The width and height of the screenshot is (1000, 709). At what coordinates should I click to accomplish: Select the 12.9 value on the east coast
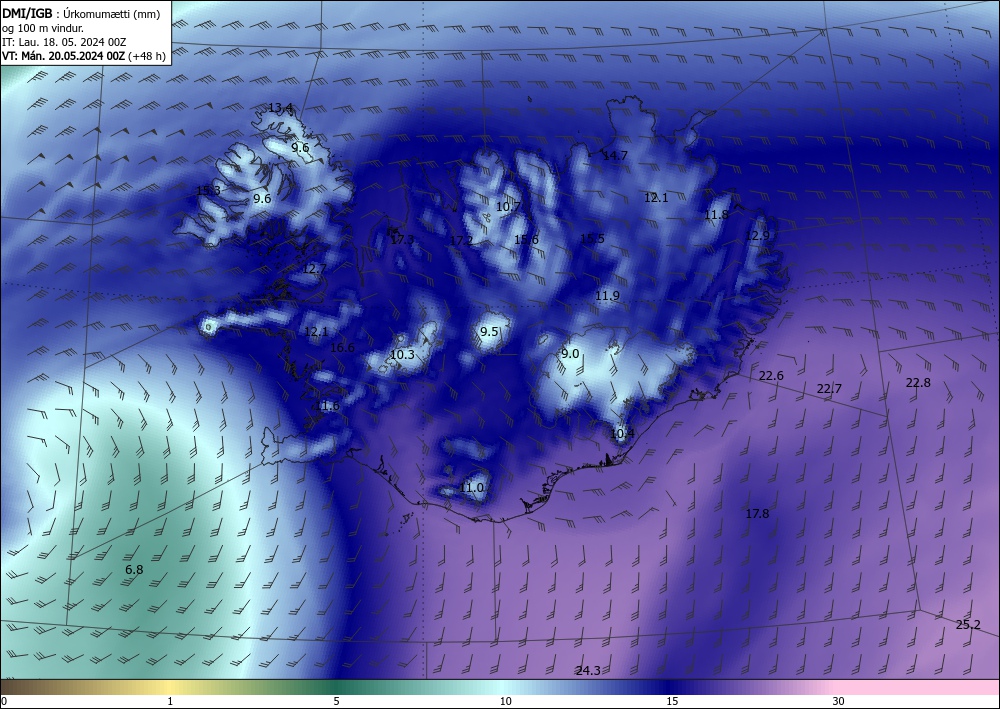pyautogui.click(x=757, y=236)
